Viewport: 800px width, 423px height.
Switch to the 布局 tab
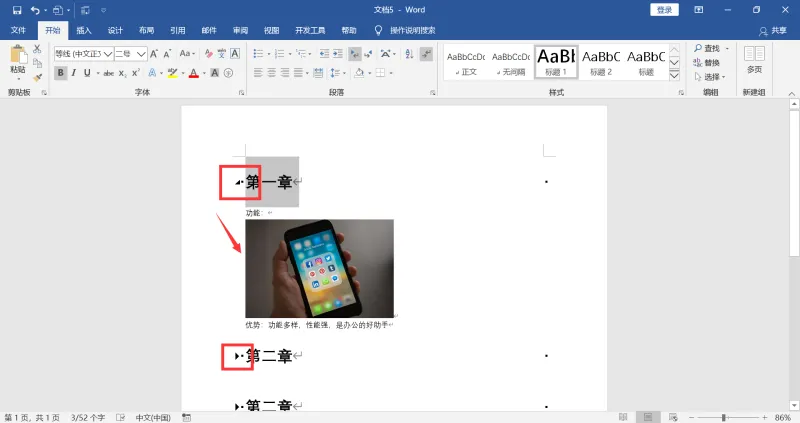[x=146, y=31]
